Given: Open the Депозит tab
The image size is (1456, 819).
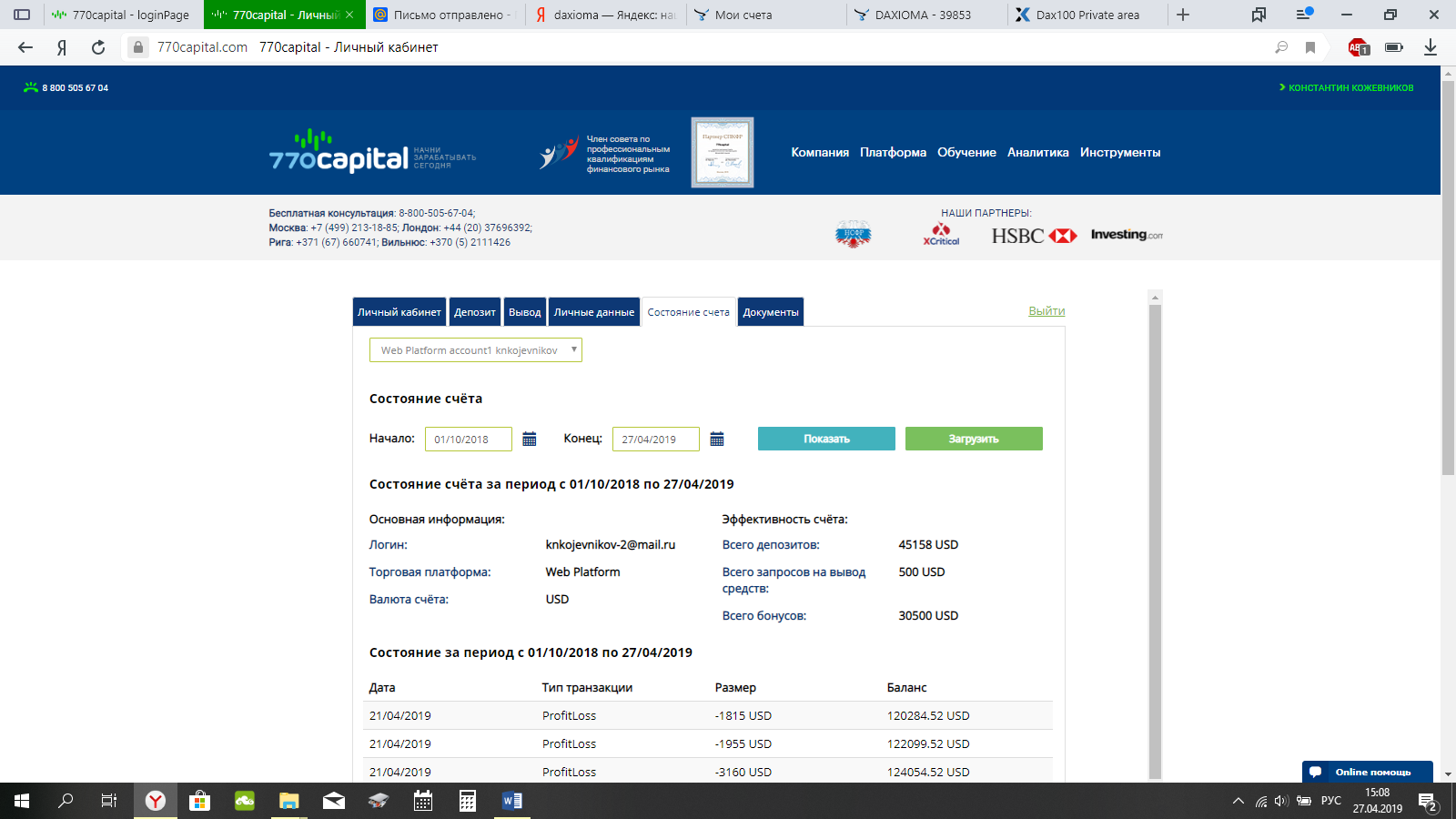Looking at the screenshot, I should pos(475,312).
